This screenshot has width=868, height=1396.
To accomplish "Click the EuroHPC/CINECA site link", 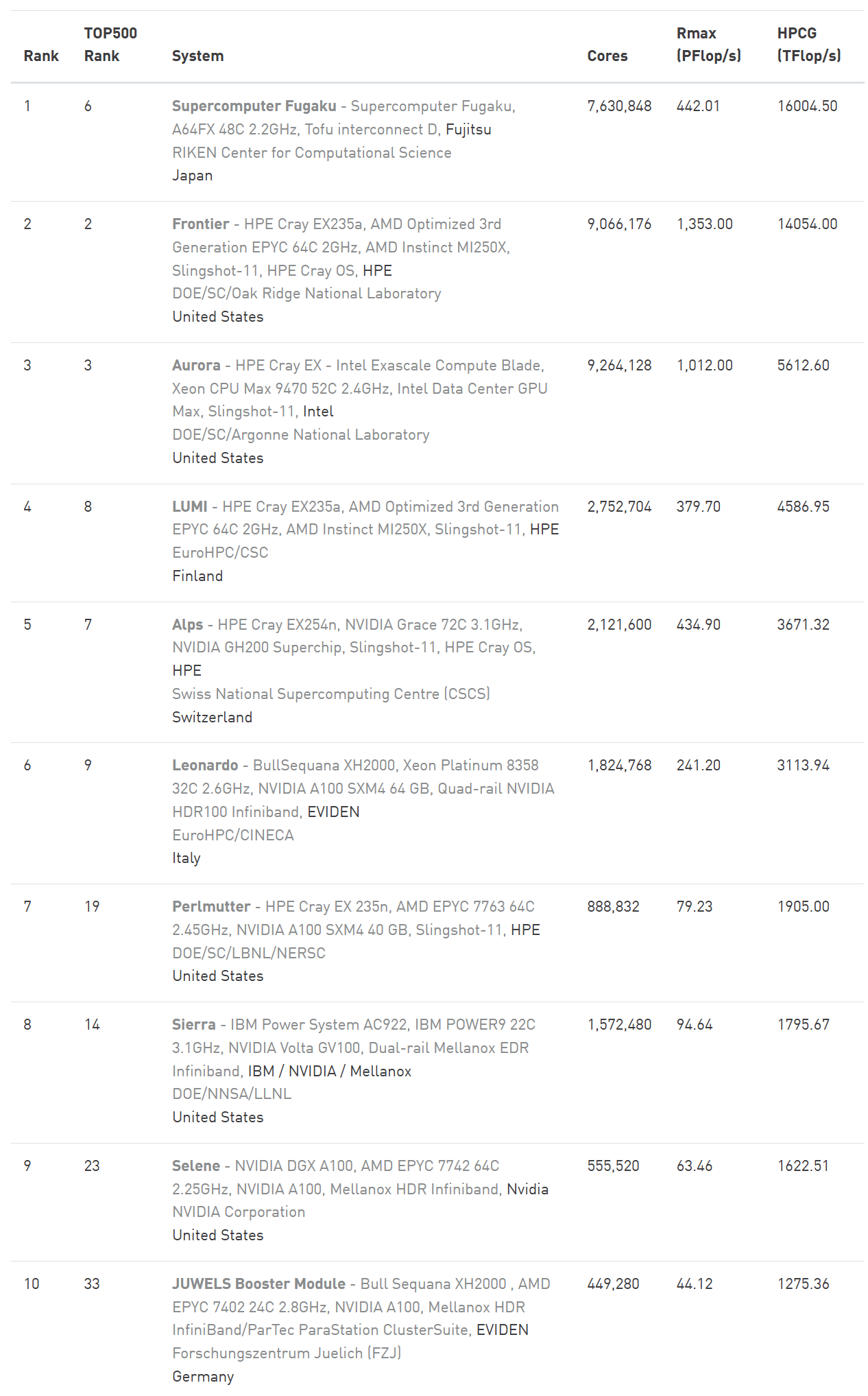I will pos(233,836).
